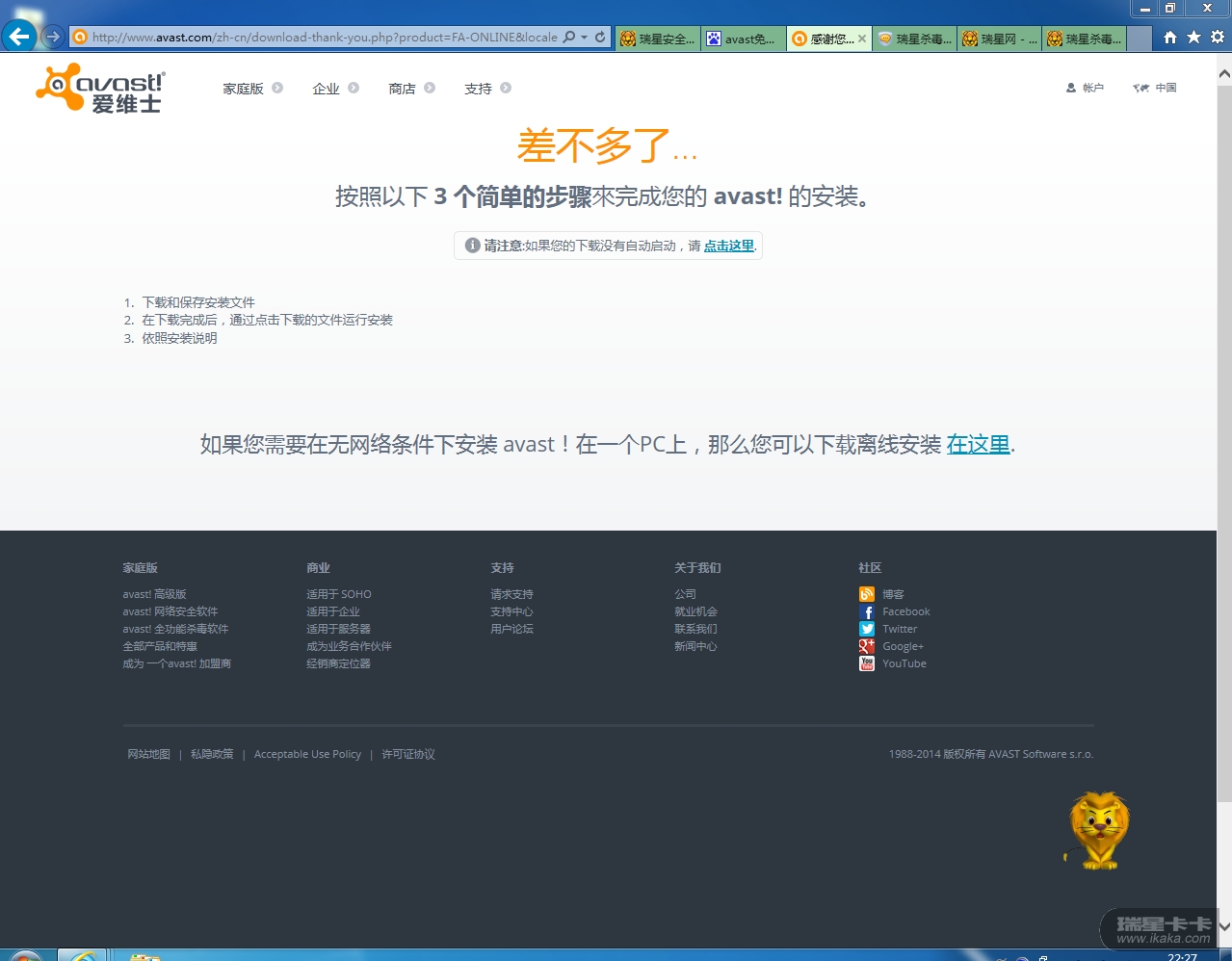
Task: Open the 家庭版 navigation menu
Action: pyautogui.click(x=243, y=89)
